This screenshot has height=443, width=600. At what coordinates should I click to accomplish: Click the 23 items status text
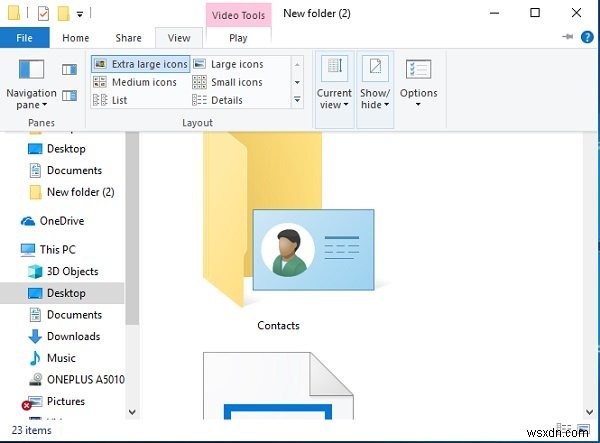31,430
